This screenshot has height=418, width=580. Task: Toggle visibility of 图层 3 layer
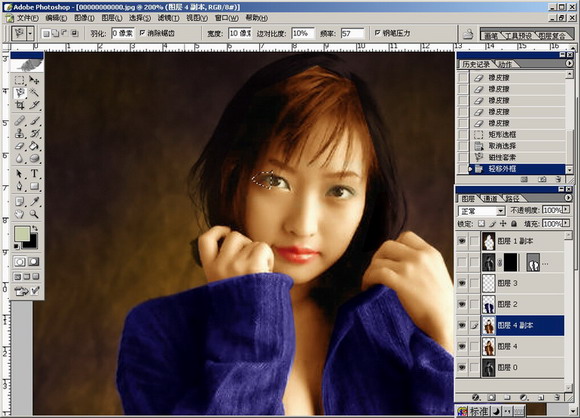coord(462,283)
